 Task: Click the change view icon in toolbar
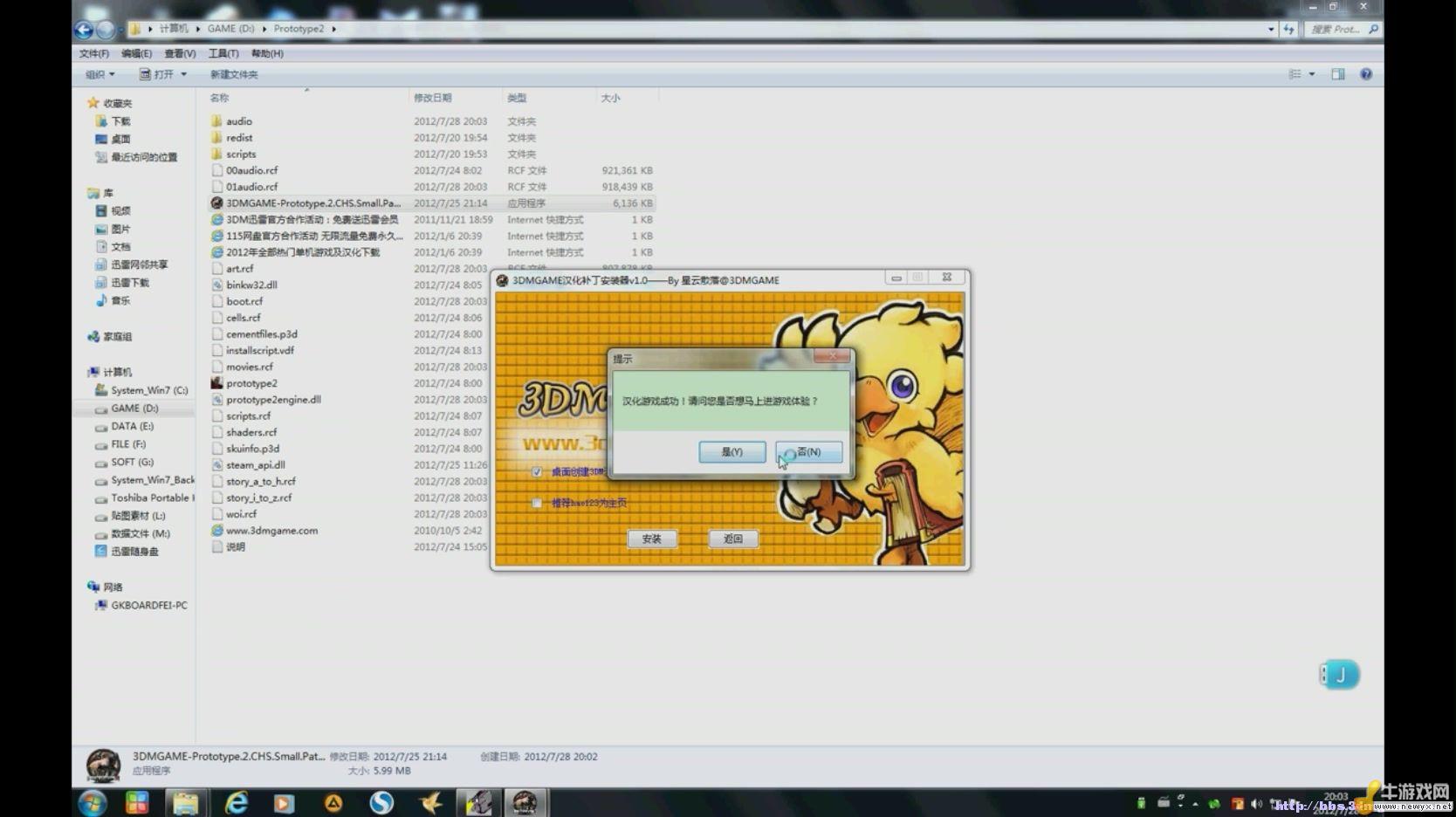point(1295,74)
